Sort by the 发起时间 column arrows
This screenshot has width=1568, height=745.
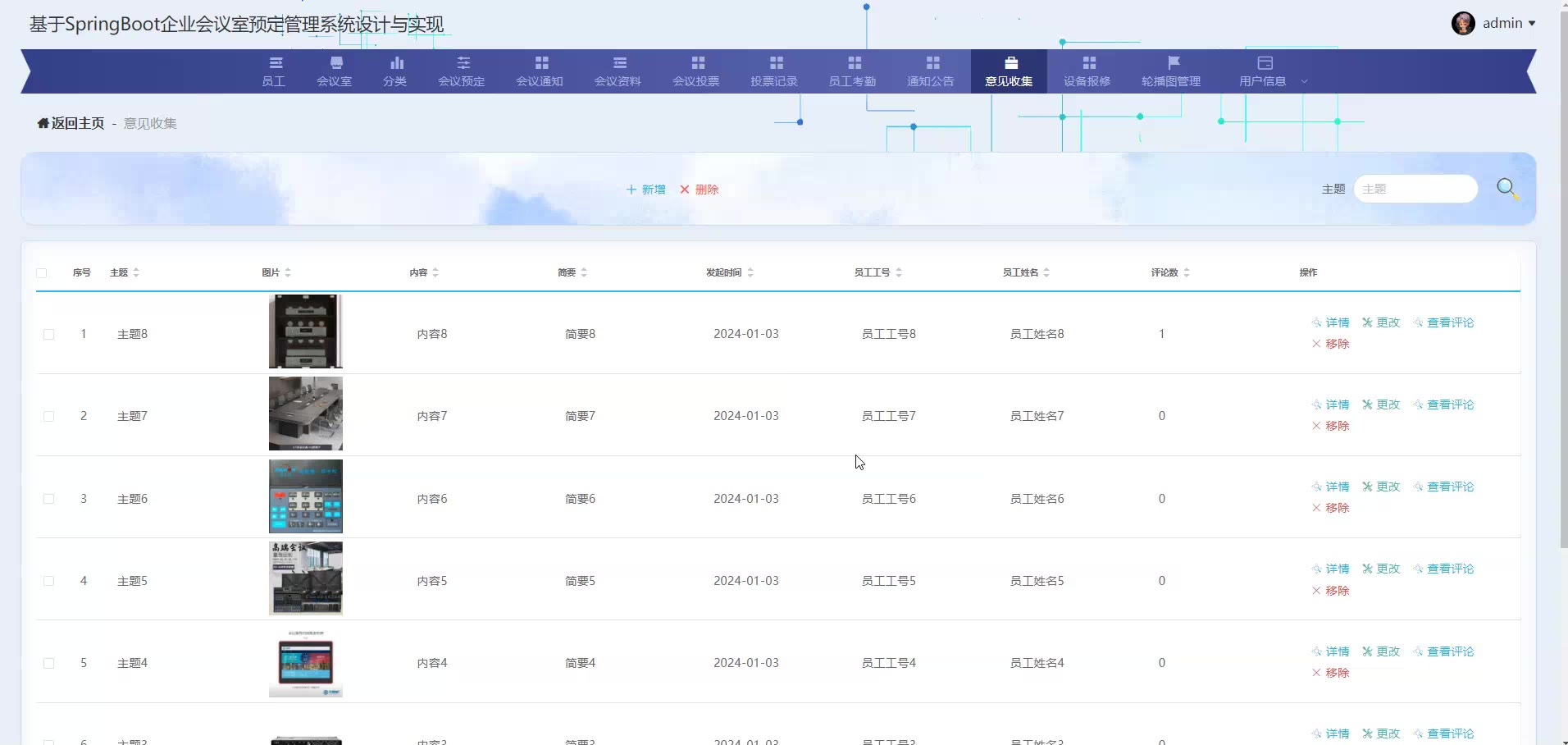point(750,272)
